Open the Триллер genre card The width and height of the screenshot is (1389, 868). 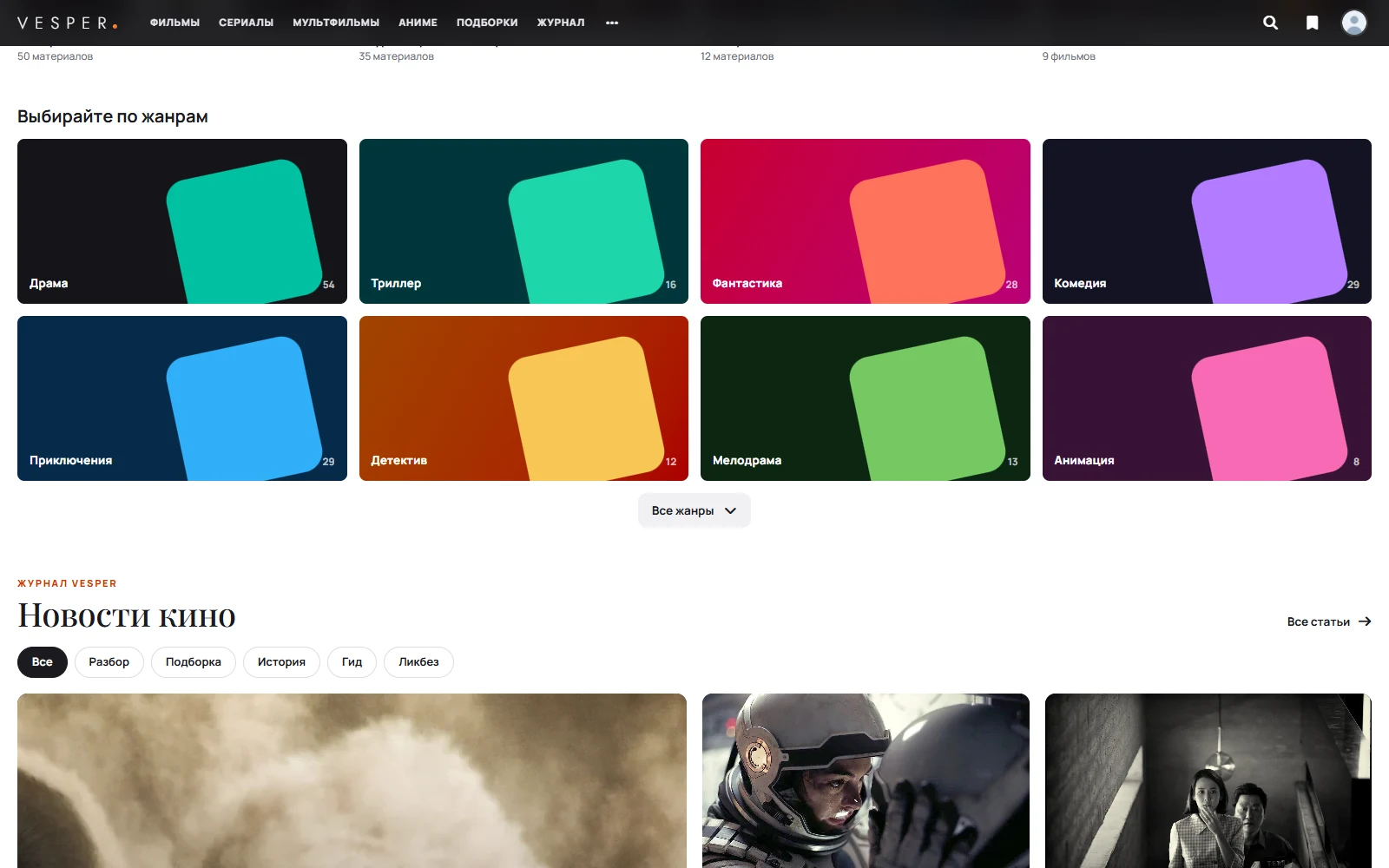523,221
